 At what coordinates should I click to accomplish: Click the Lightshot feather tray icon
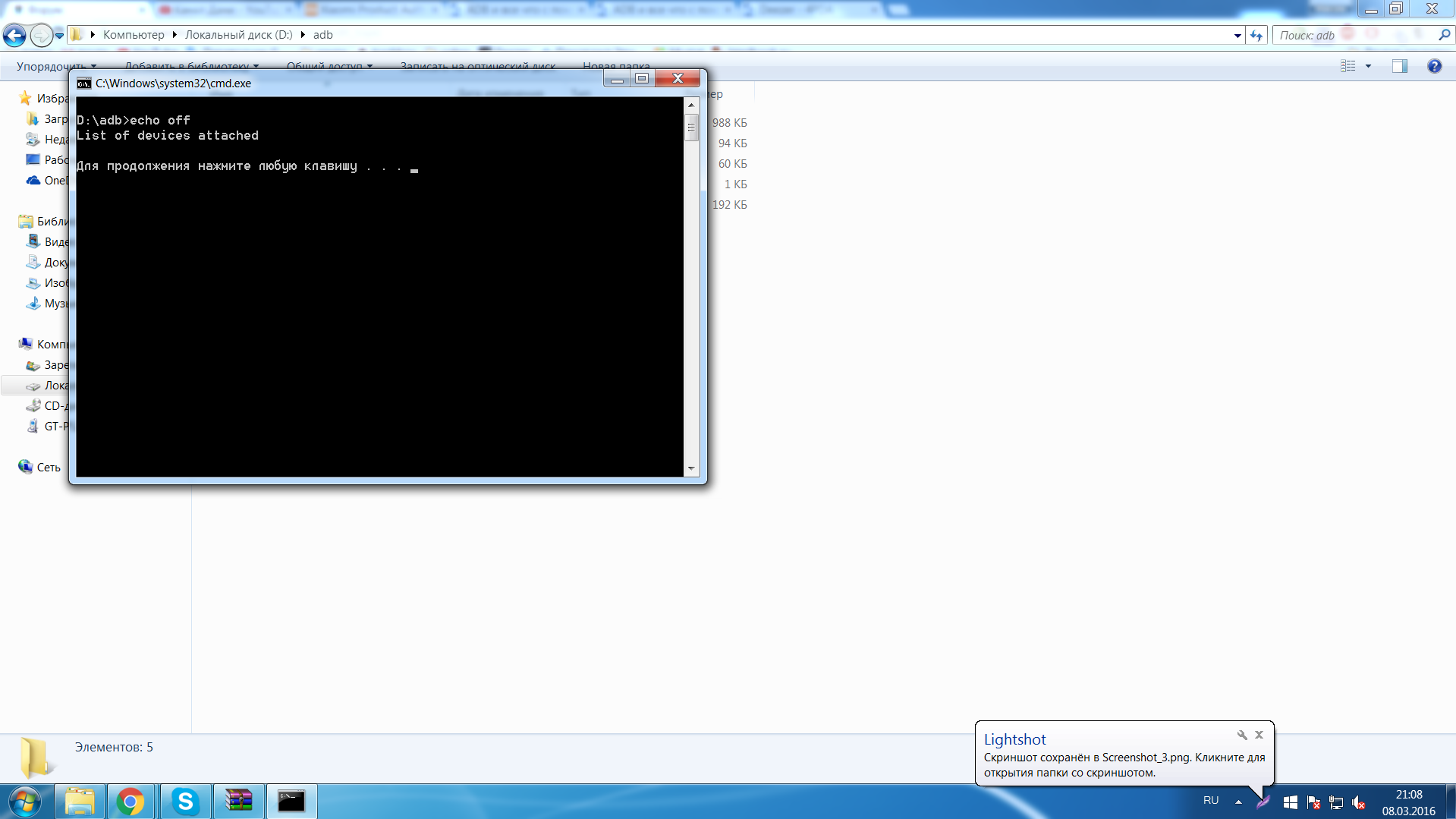click(x=1264, y=802)
